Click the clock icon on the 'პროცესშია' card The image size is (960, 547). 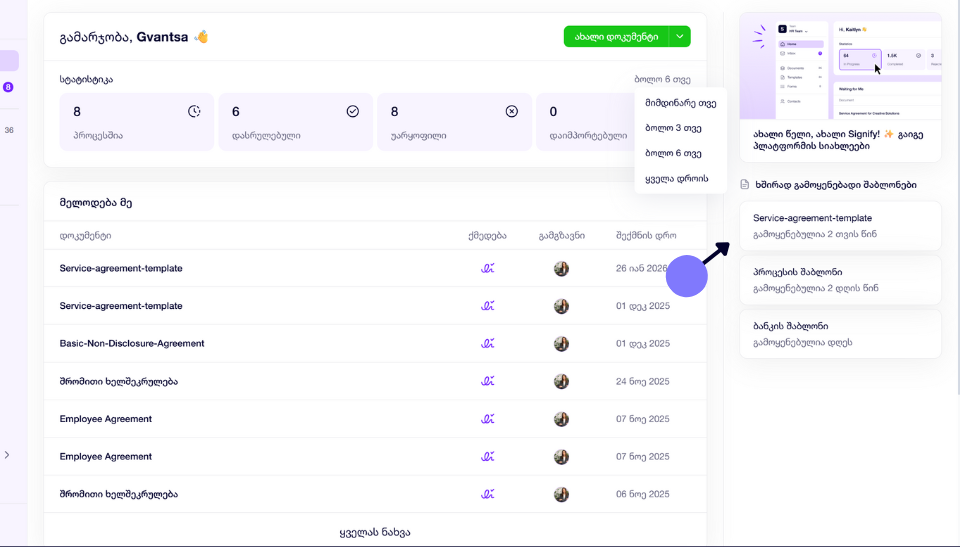pyautogui.click(x=194, y=111)
